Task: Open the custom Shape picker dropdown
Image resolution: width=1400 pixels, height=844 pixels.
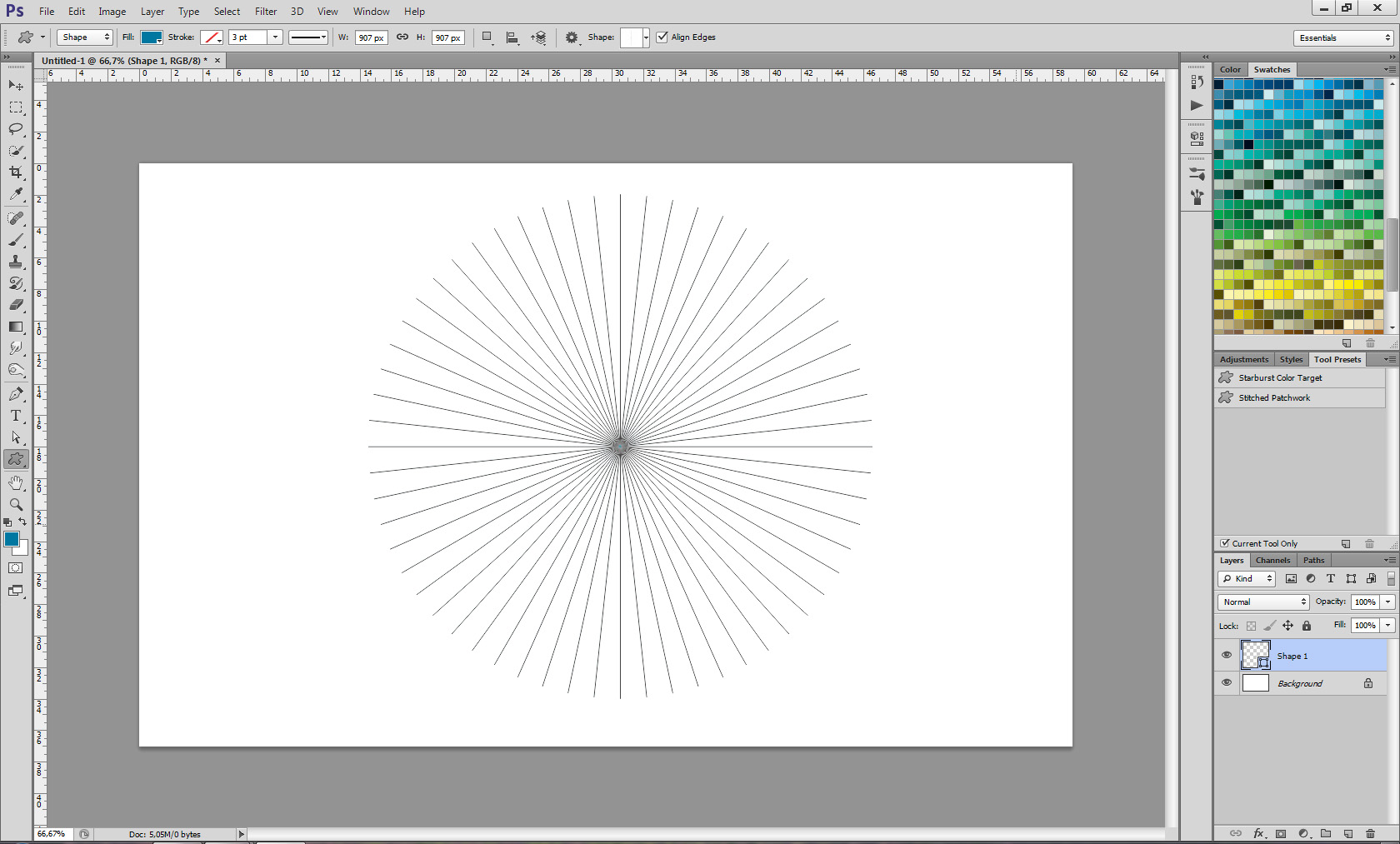Action: click(646, 37)
